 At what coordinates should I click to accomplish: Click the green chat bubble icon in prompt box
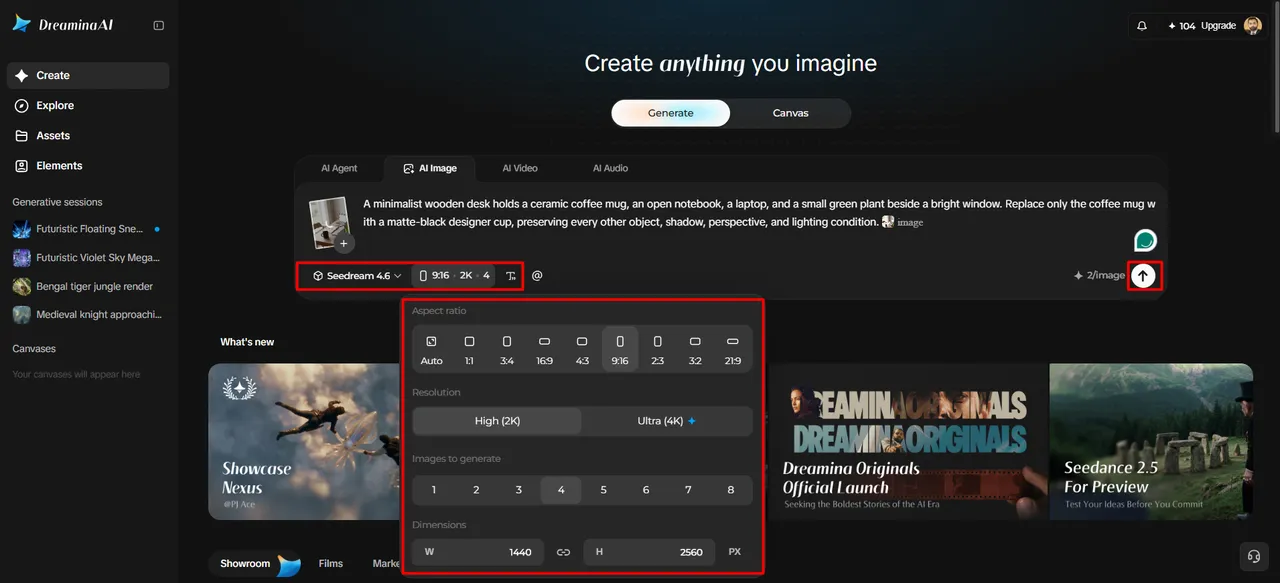[x=1145, y=240]
